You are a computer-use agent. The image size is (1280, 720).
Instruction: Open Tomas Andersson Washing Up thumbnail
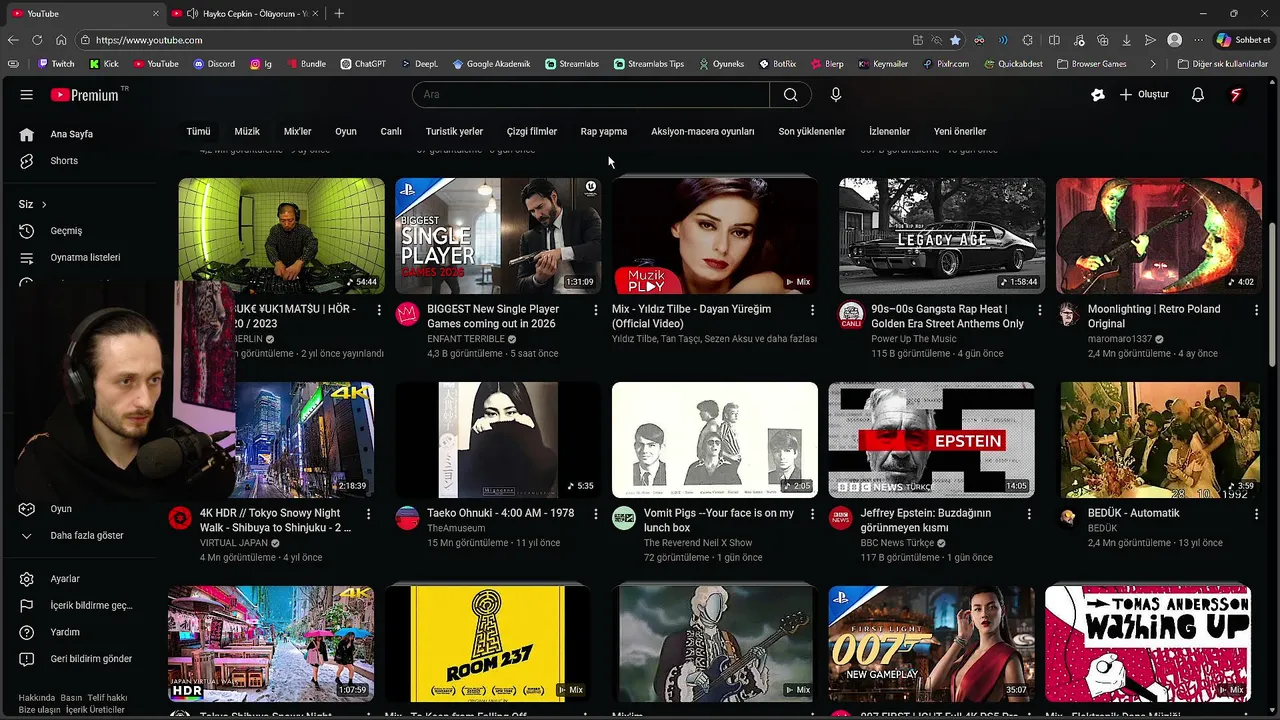1148,644
